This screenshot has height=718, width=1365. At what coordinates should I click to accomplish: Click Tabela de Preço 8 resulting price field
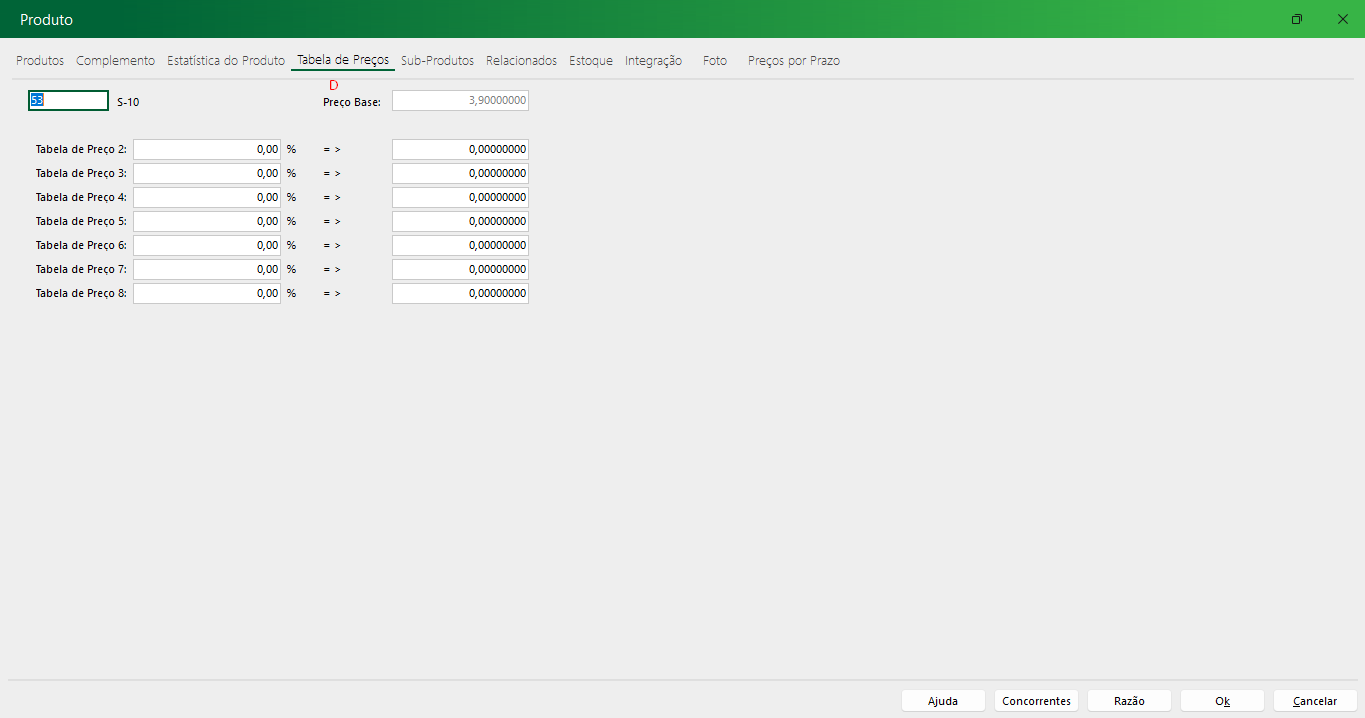(x=460, y=293)
